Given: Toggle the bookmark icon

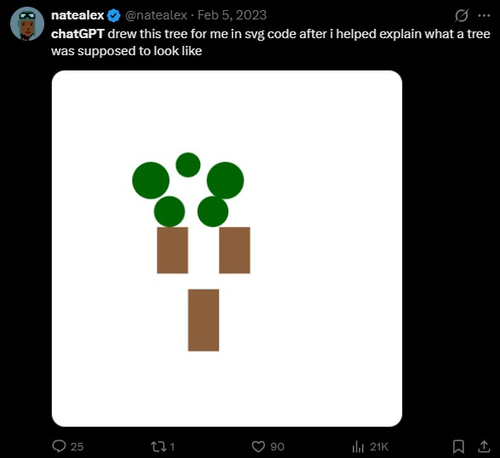Looking at the screenshot, I should click(458, 447).
